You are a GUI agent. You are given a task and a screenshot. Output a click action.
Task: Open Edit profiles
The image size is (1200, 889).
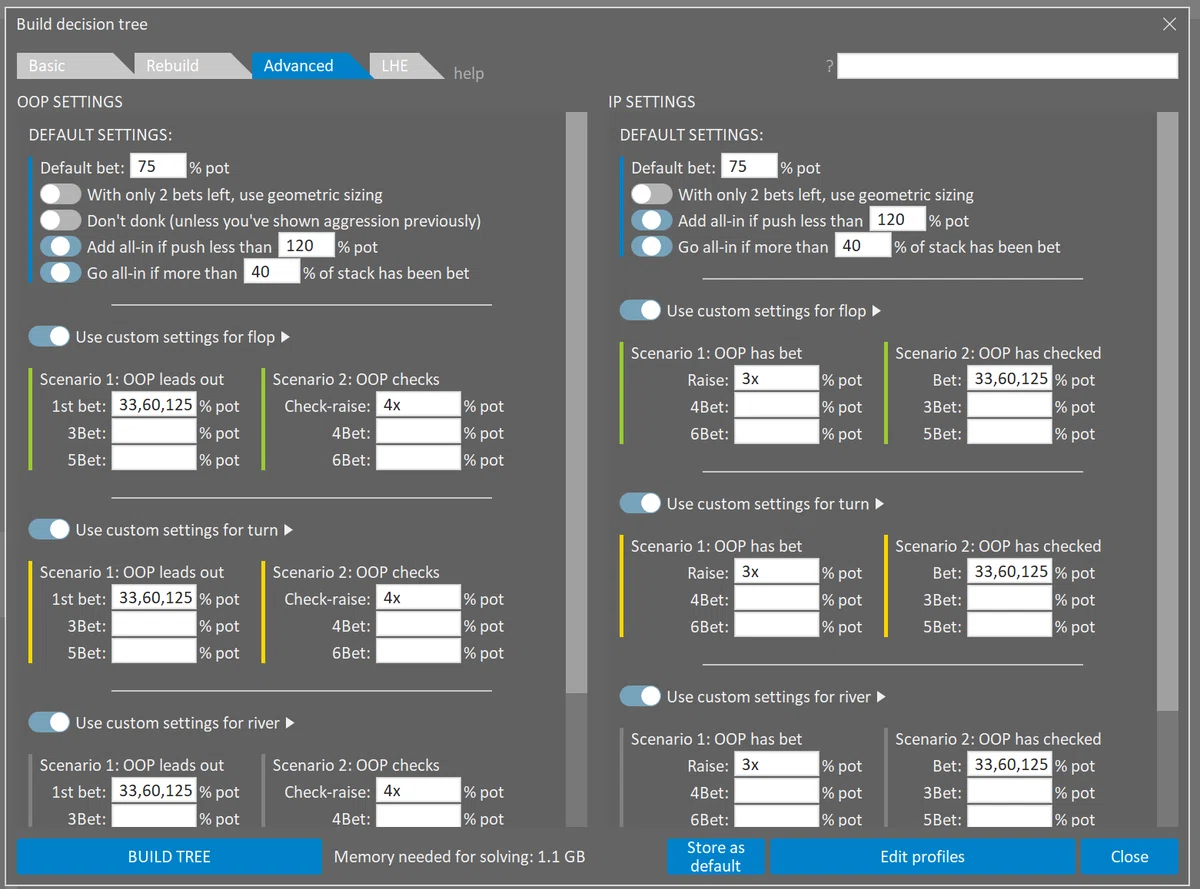coord(922,857)
